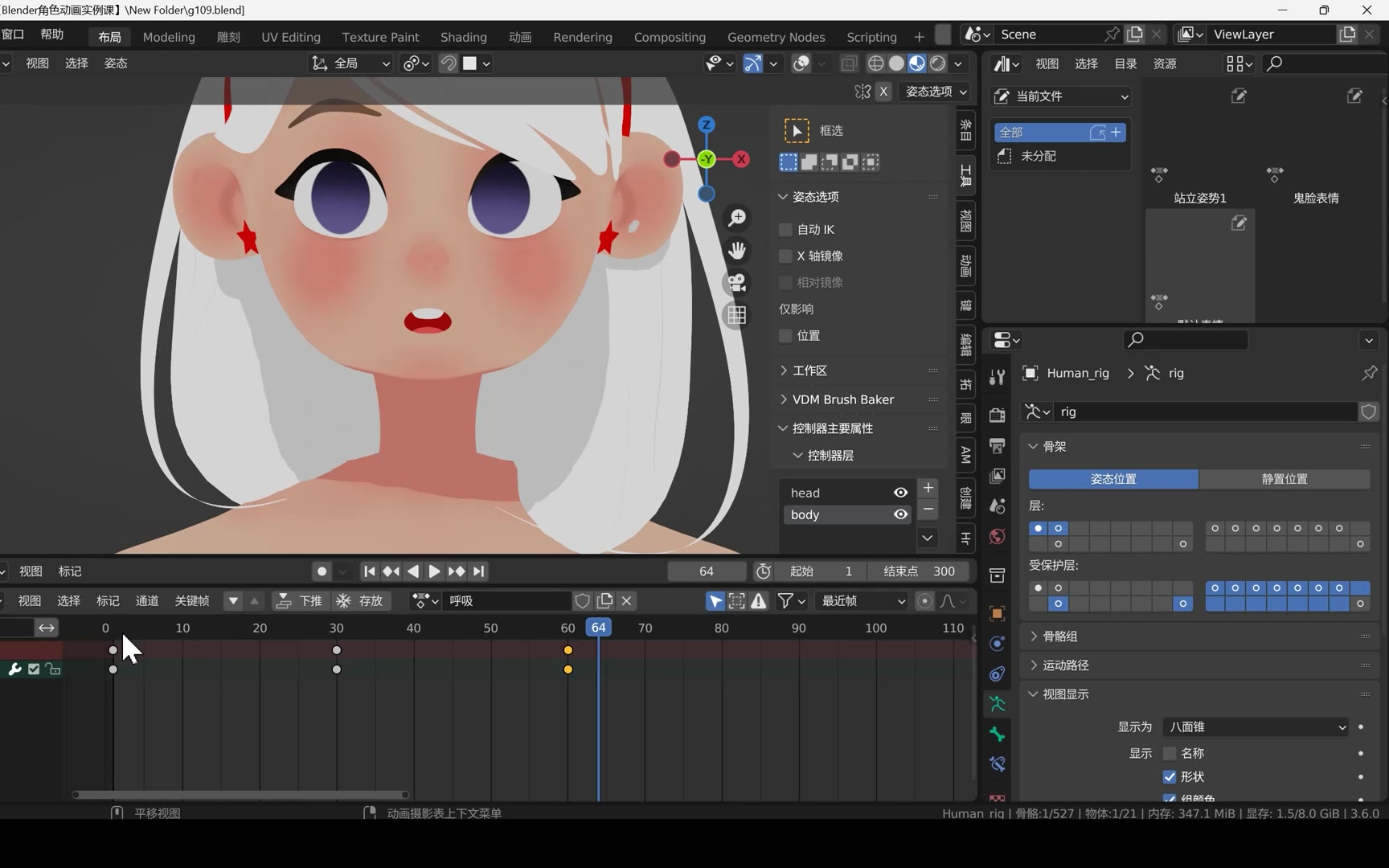Play the animation in reverse
This screenshot has height=868, width=1389.
412,571
